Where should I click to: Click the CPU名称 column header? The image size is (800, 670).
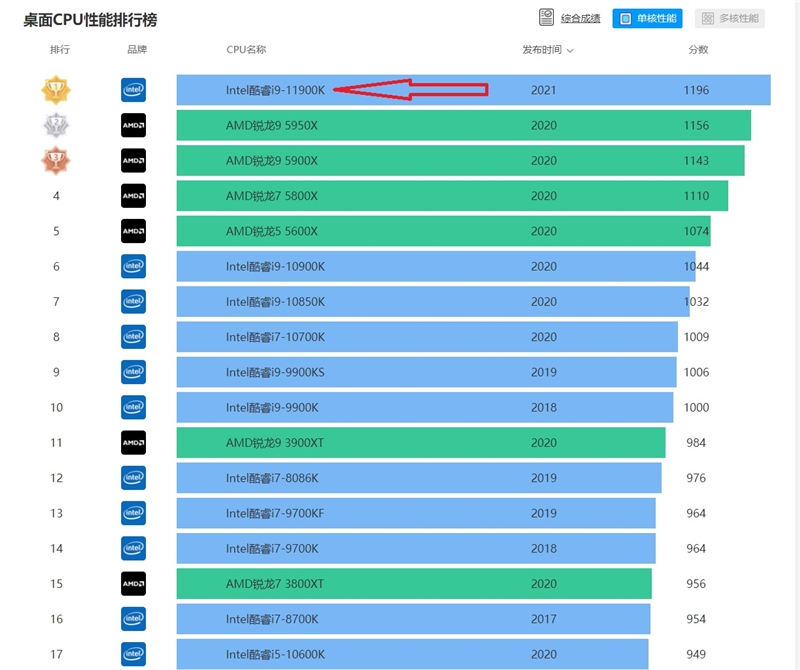click(x=246, y=49)
